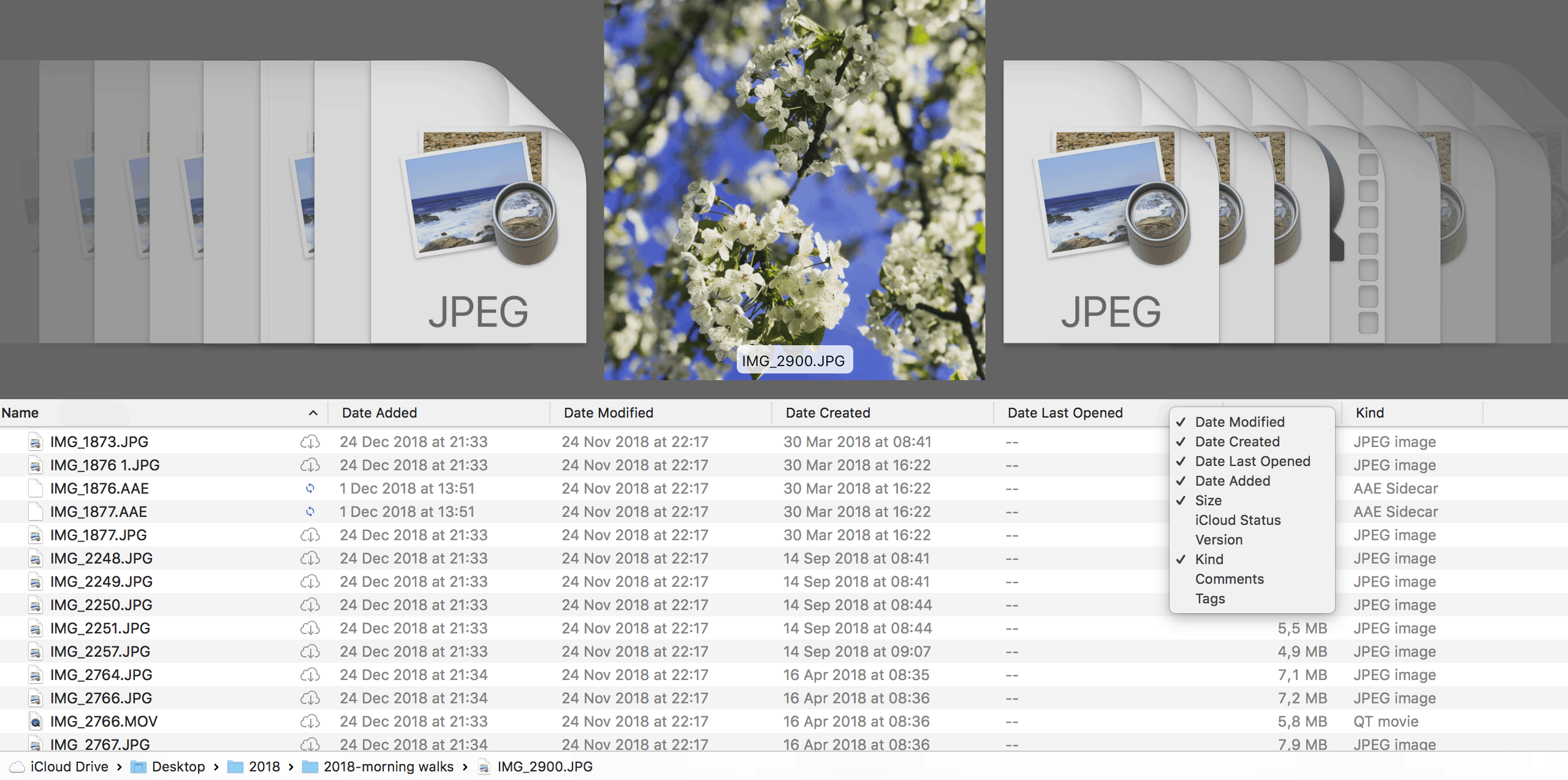Click syncing status icon for IMG_1876.AAE
Viewport: 1568px width, 780px height.
coord(310,488)
